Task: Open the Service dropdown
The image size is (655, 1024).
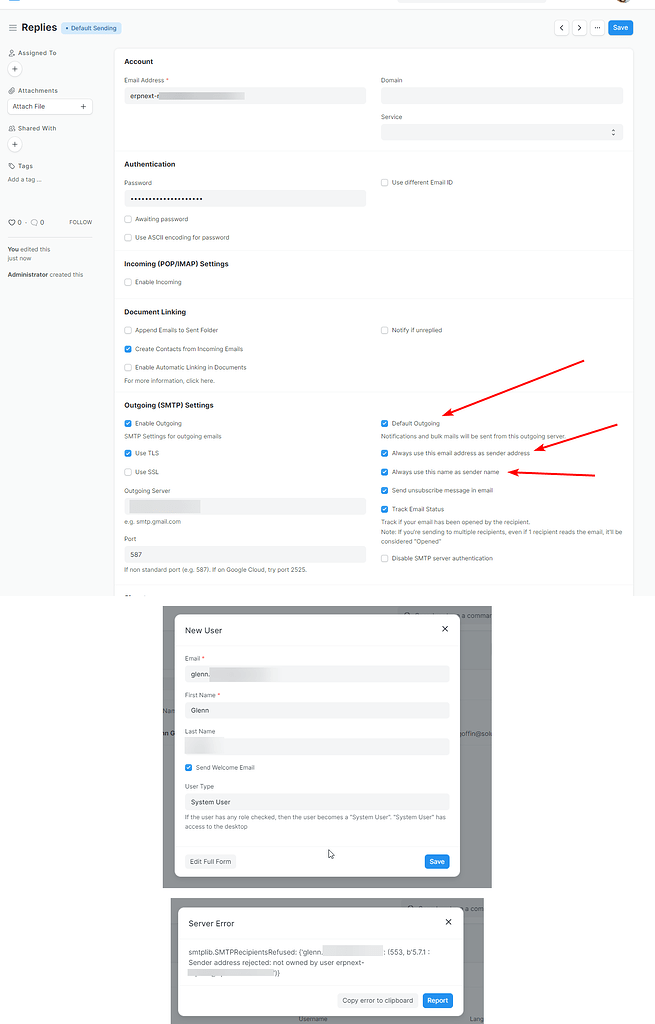Action: click(x=501, y=132)
